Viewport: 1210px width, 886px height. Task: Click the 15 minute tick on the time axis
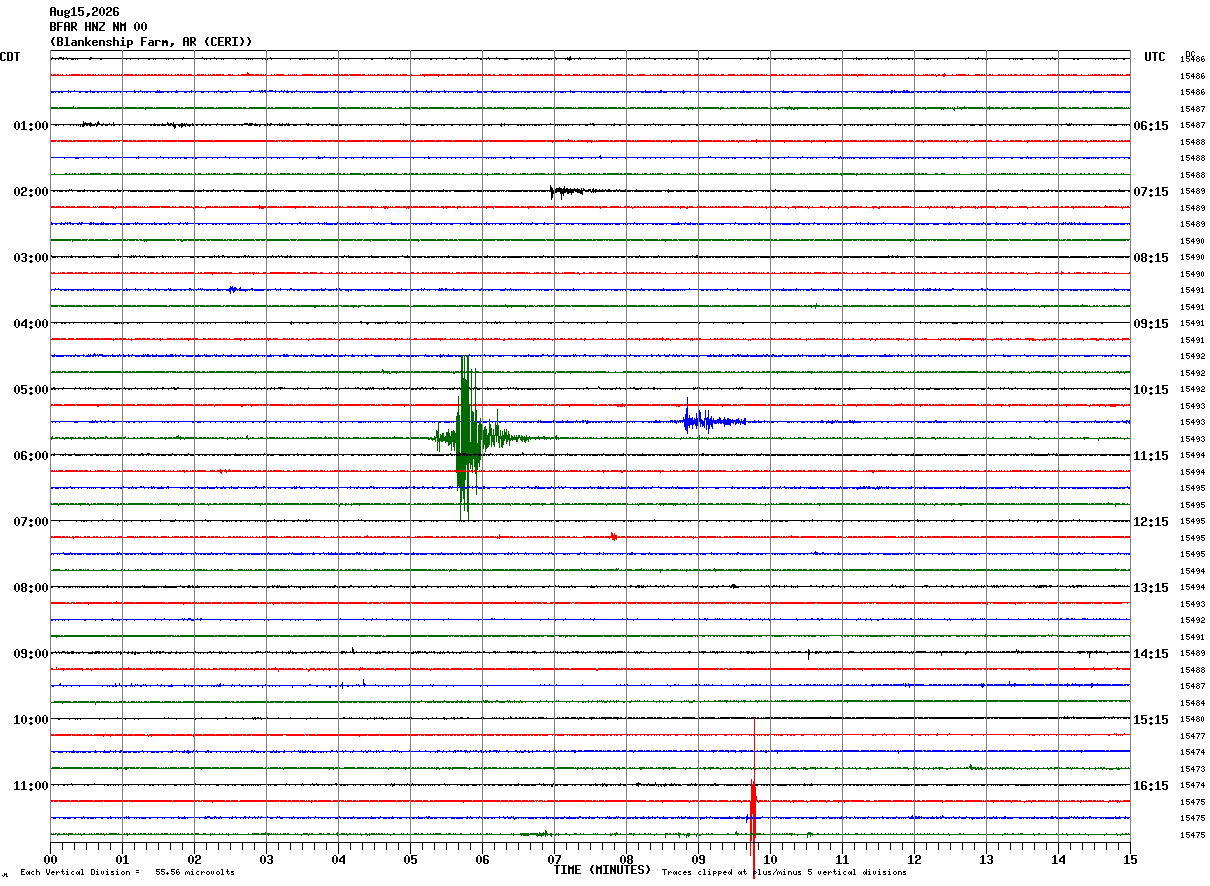coord(1130,859)
